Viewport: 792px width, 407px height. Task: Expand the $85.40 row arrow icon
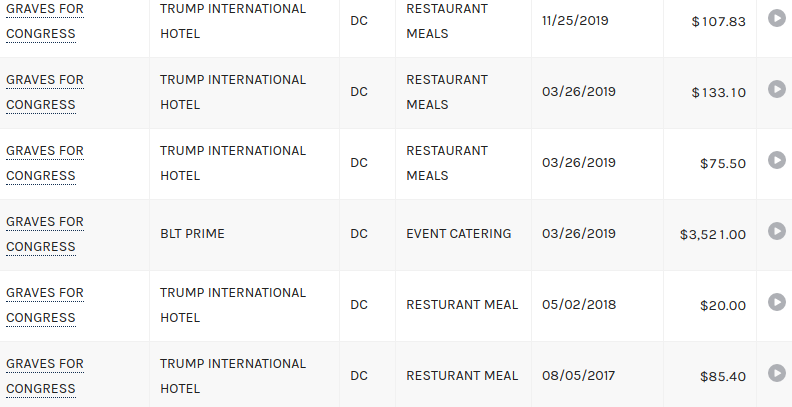[776, 374]
